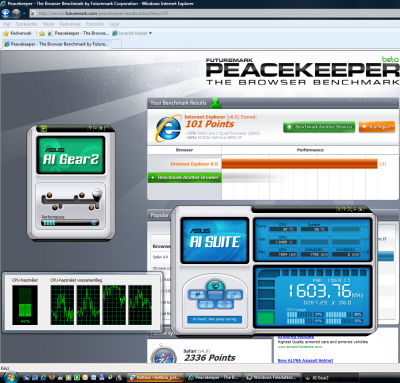Image resolution: width=400 pixels, height=383 pixels.
Task: Launch Firefox from the quick launch
Action: point(52,378)
